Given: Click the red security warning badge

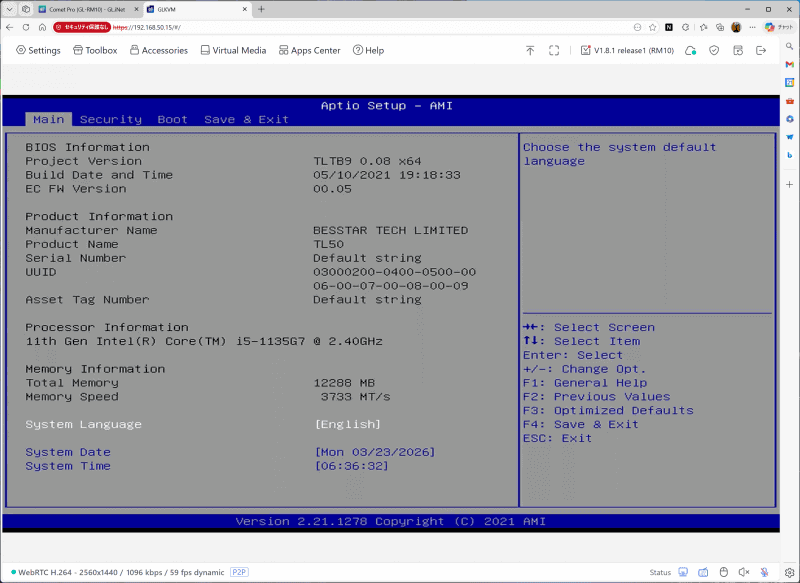Looking at the screenshot, I should tap(82, 27).
